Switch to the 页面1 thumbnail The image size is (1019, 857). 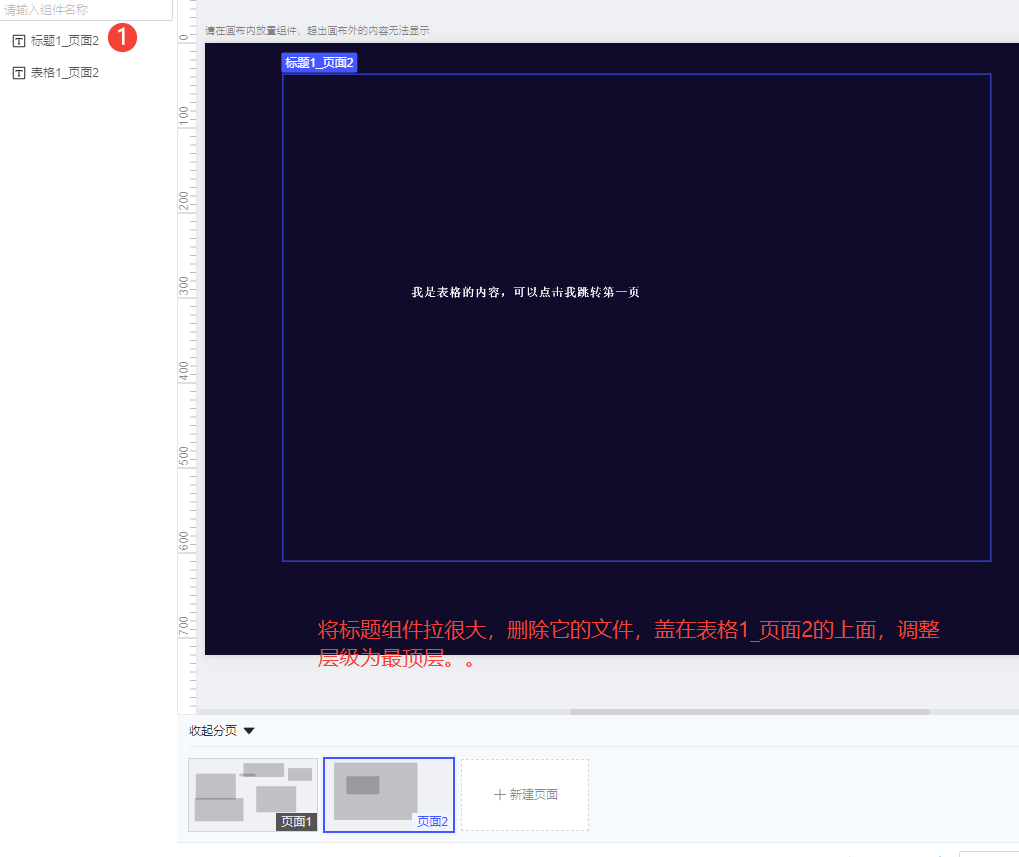252,794
